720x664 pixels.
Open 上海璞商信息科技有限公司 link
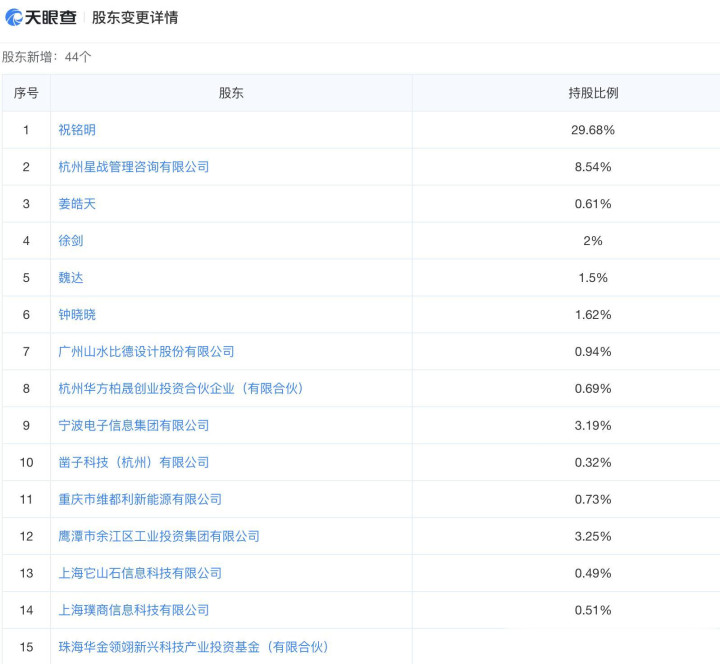tap(134, 610)
